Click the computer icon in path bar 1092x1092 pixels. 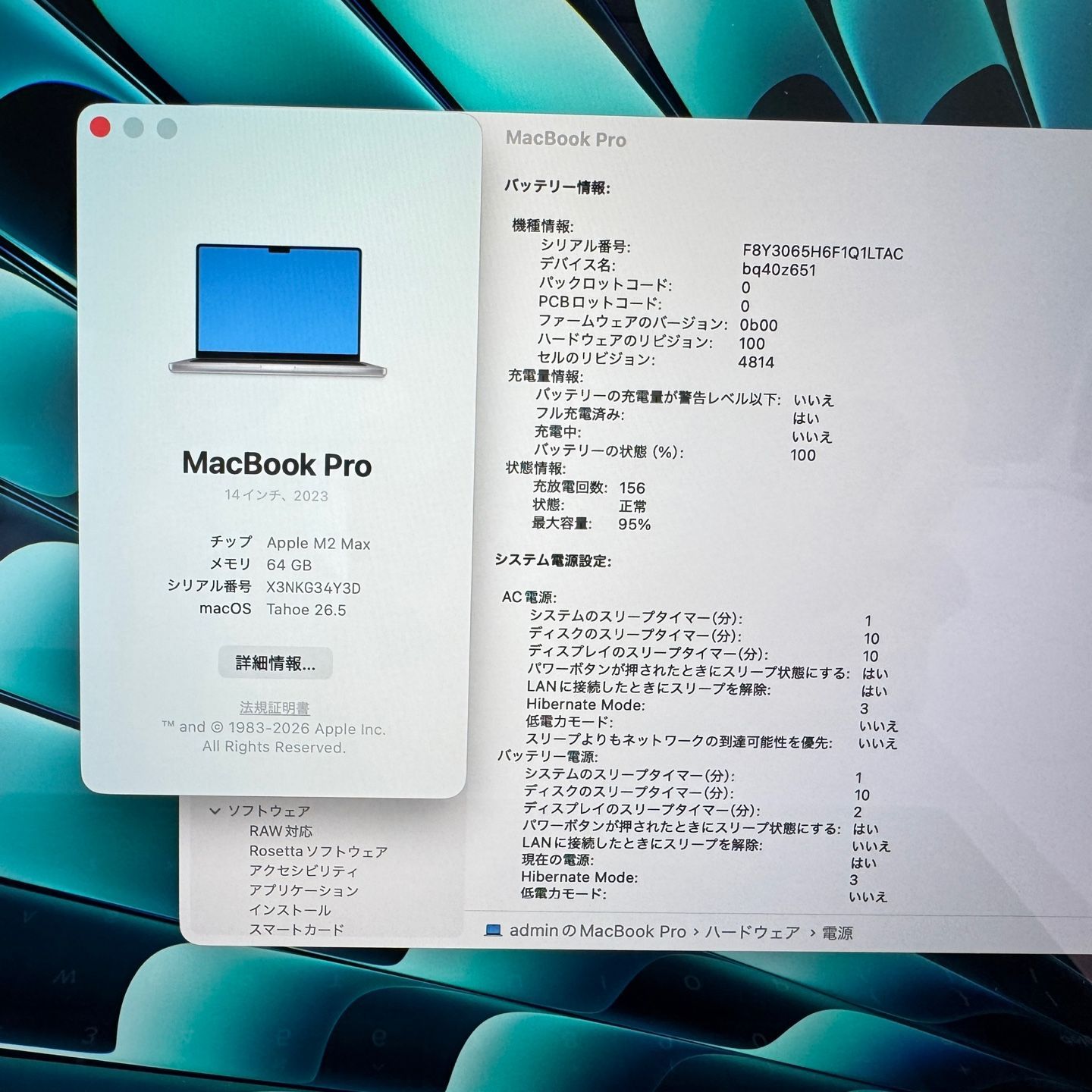pos(494,930)
